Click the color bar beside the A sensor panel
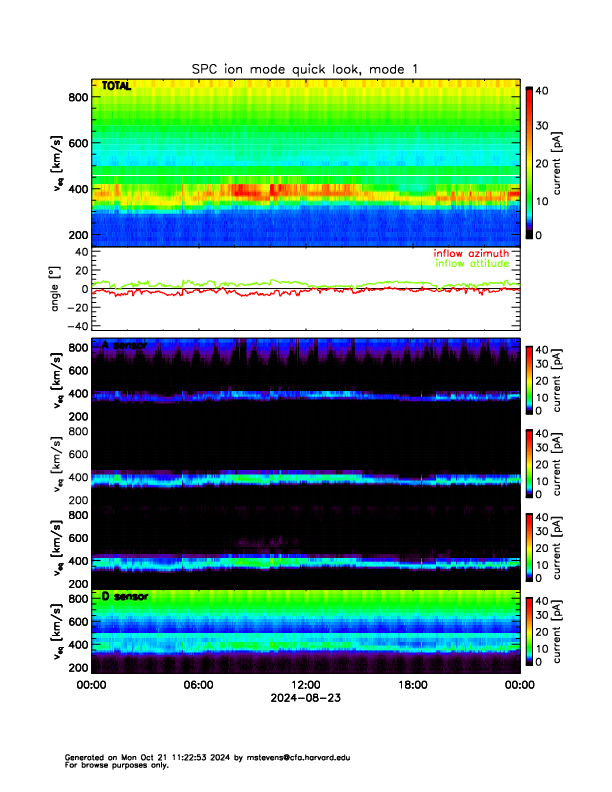The width and height of the screenshot is (612, 792). pos(532,377)
